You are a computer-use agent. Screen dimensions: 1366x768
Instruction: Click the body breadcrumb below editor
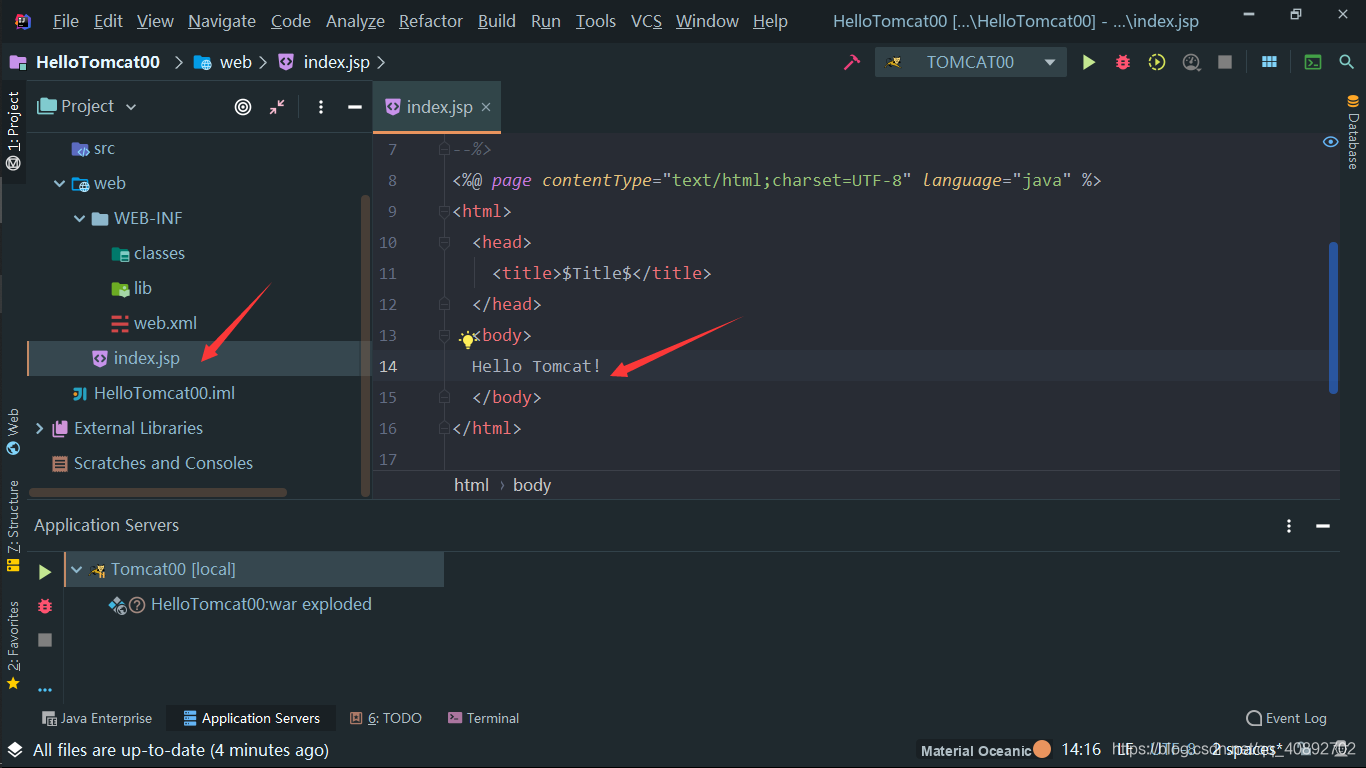tap(532, 485)
